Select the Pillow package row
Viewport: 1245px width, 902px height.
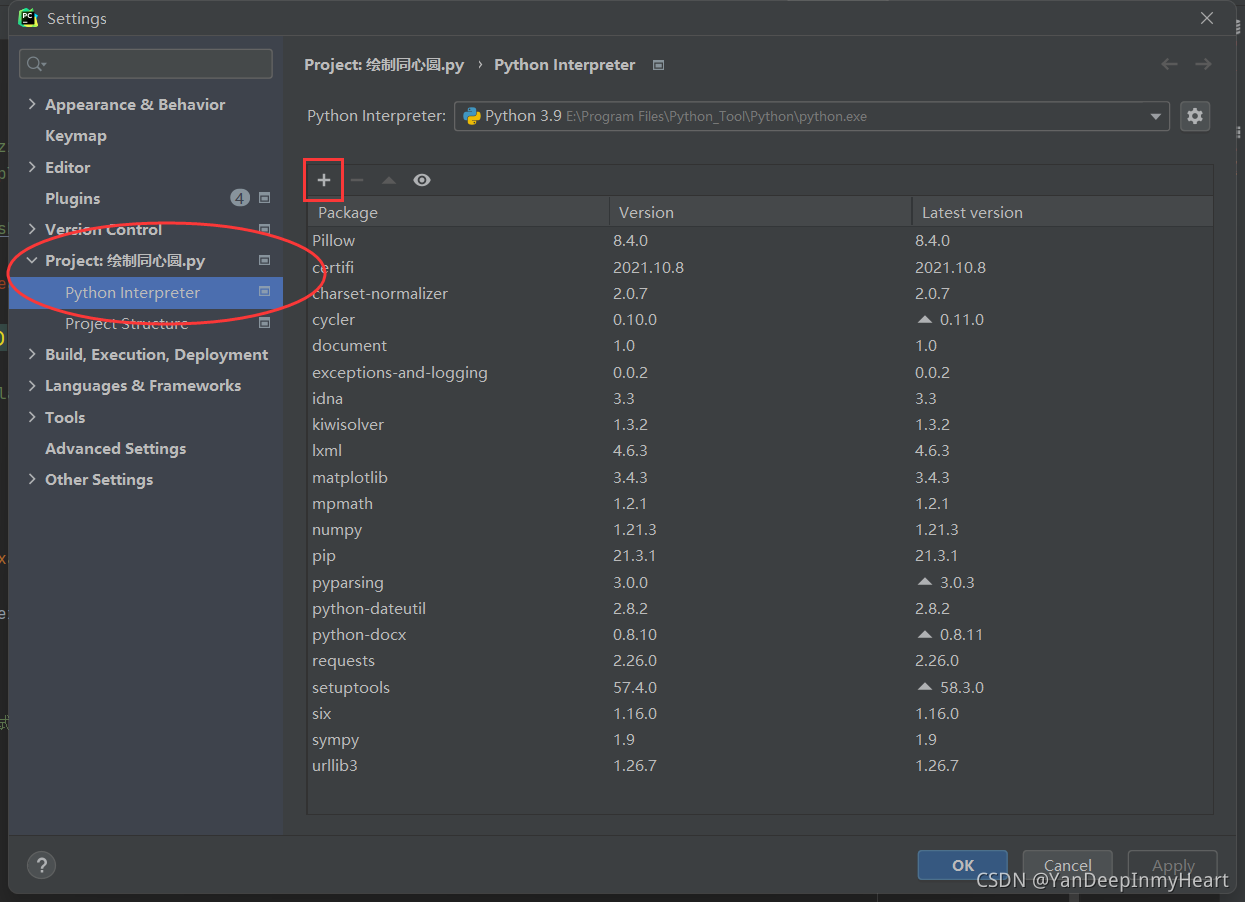tap(760, 241)
